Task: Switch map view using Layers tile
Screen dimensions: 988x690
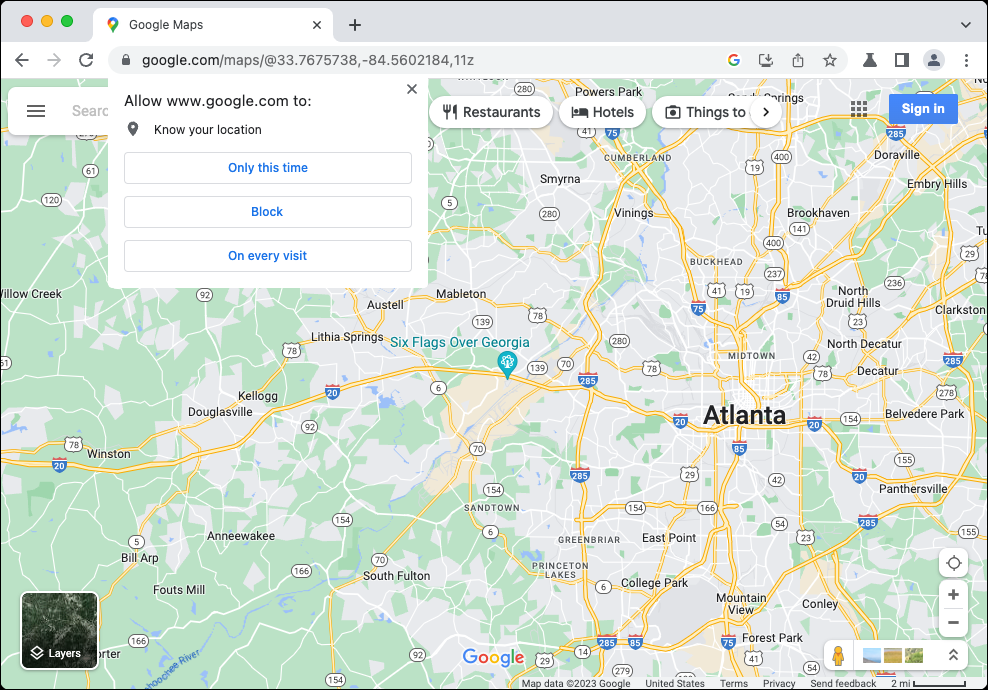Action: coord(60,630)
